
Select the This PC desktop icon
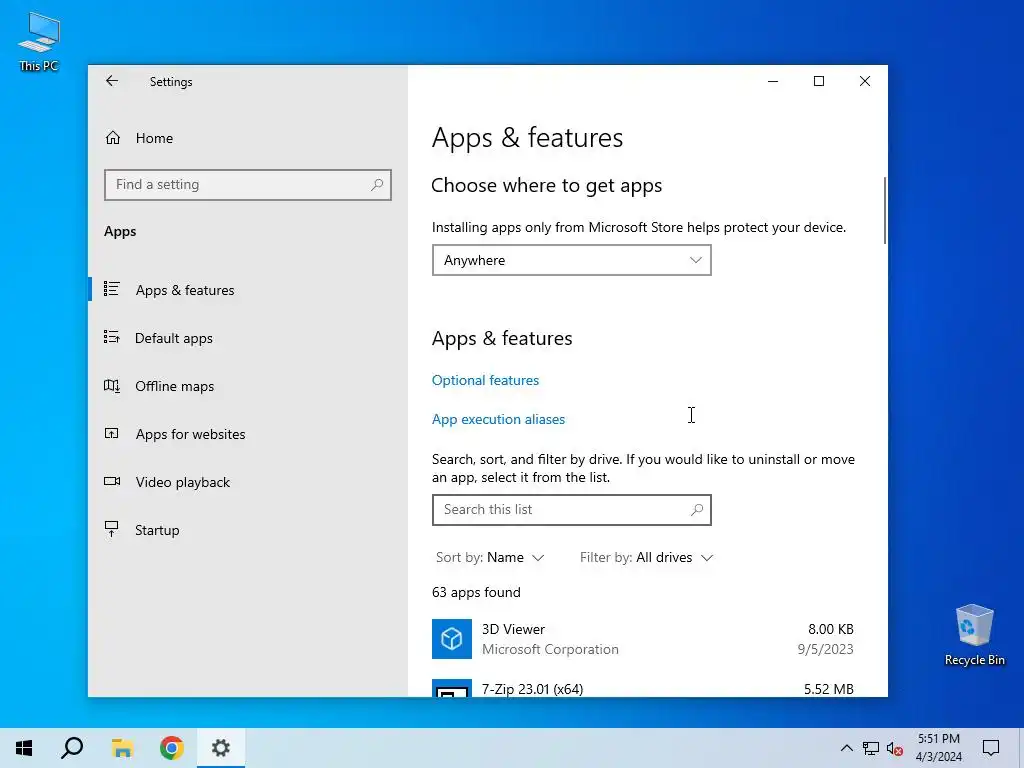39,42
